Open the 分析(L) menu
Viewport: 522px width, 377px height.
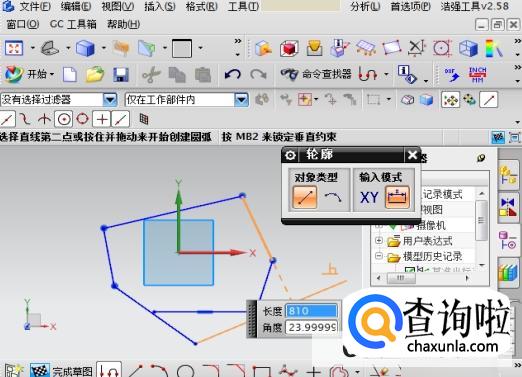coord(365,6)
